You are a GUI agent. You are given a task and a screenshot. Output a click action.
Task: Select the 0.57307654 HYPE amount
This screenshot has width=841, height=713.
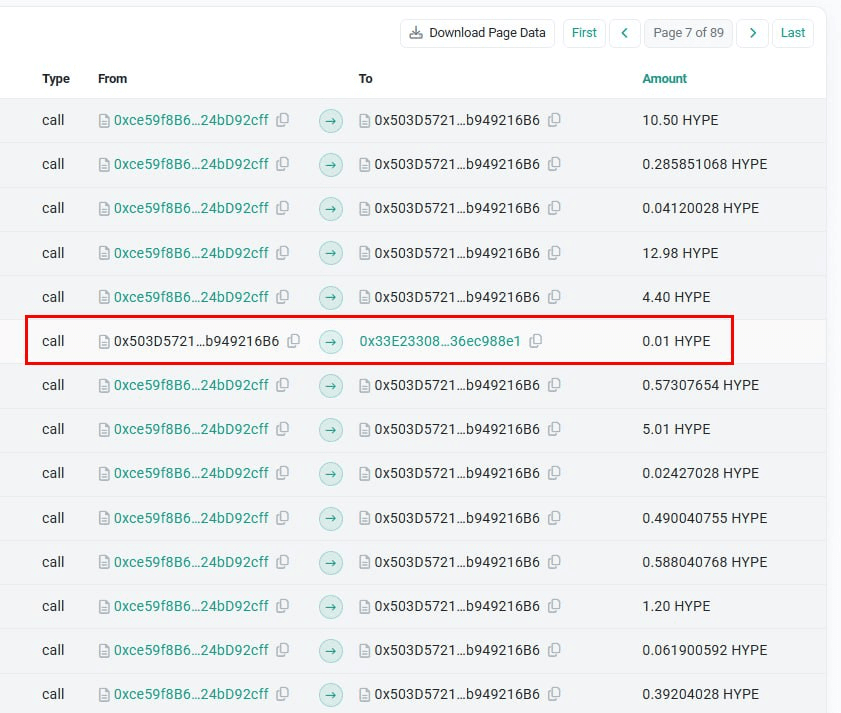tap(700, 385)
